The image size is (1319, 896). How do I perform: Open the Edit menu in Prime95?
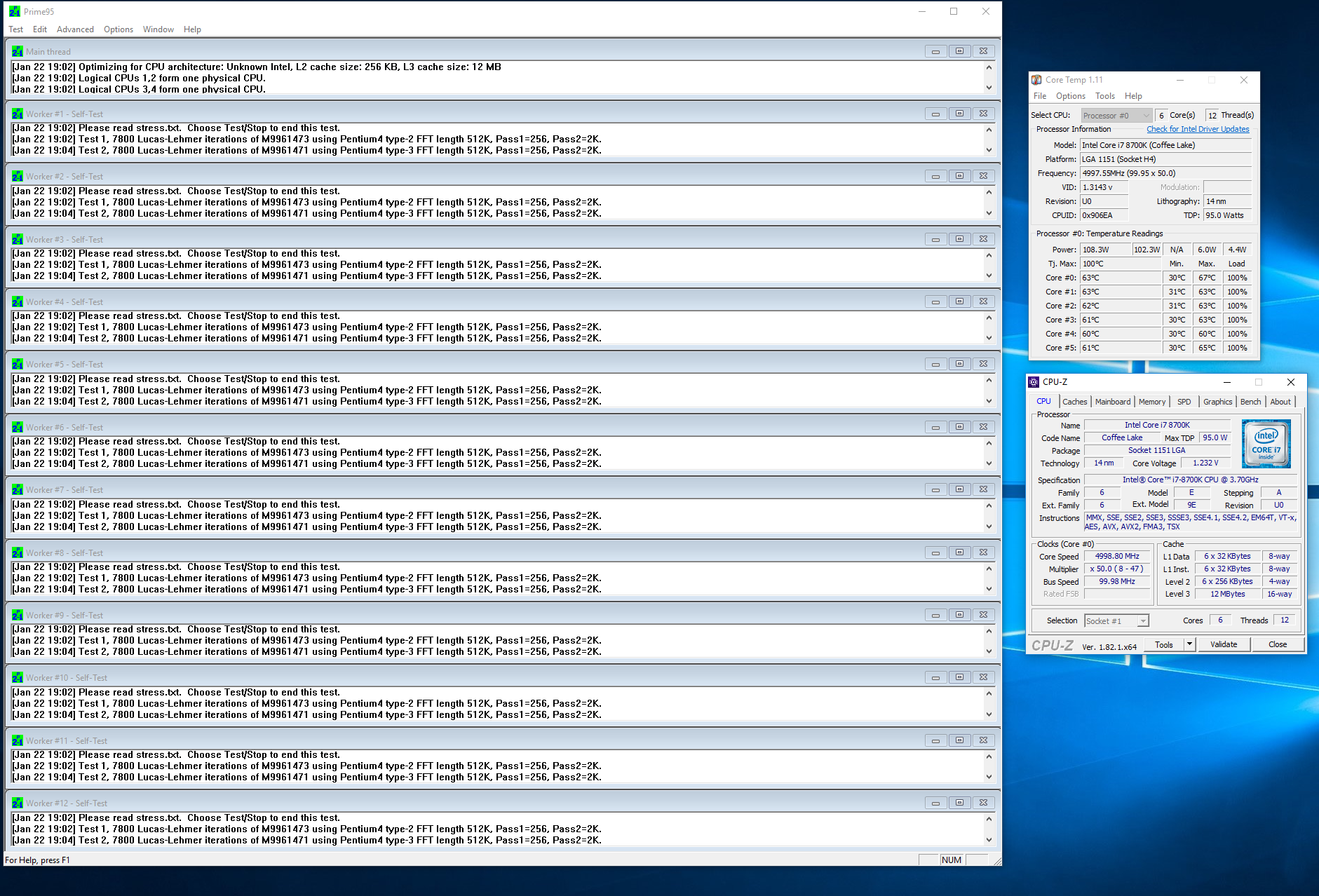(x=40, y=29)
